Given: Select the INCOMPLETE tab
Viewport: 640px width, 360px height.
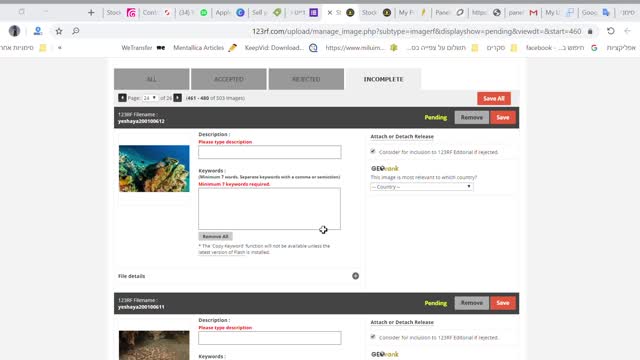Looking at the screenshot, I should (383, 79).
